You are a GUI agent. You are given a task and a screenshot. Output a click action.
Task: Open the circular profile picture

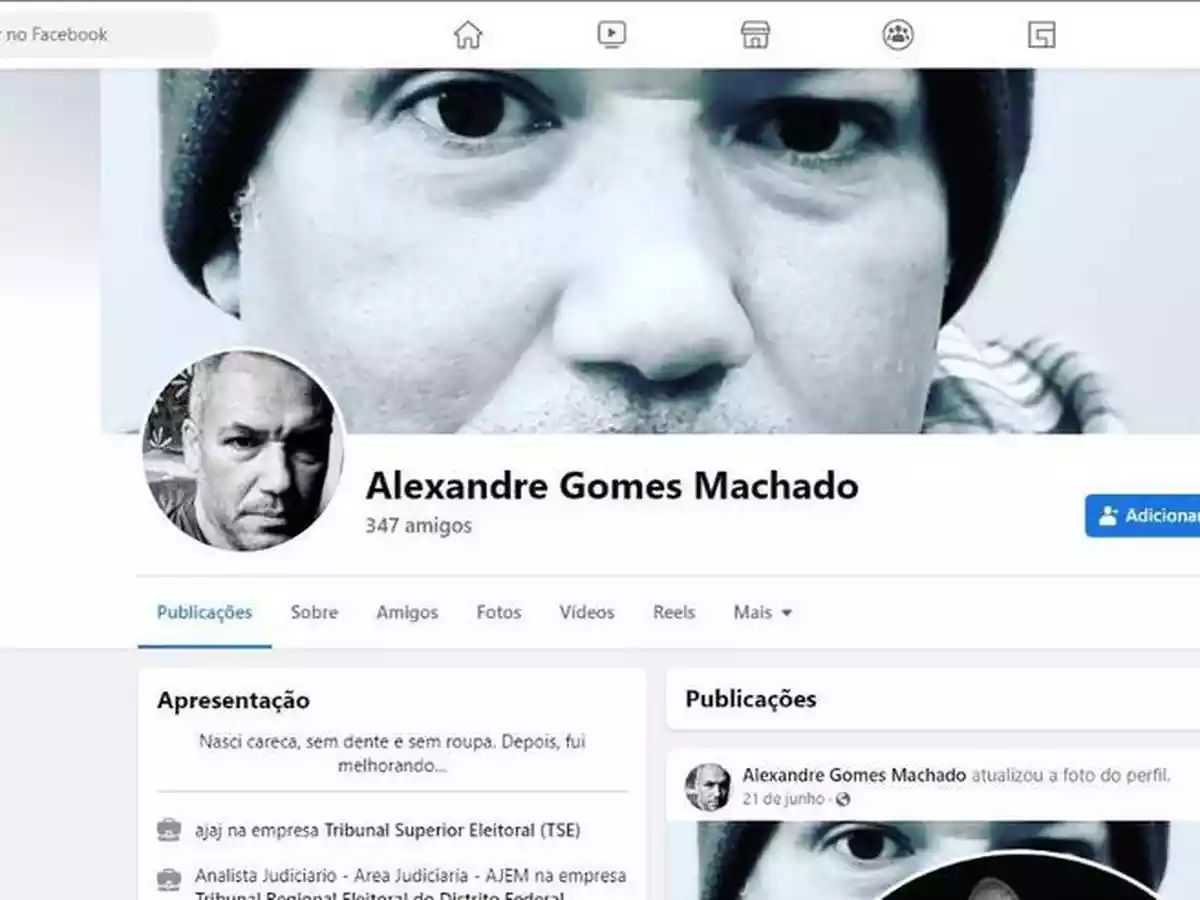coord(244,450)
